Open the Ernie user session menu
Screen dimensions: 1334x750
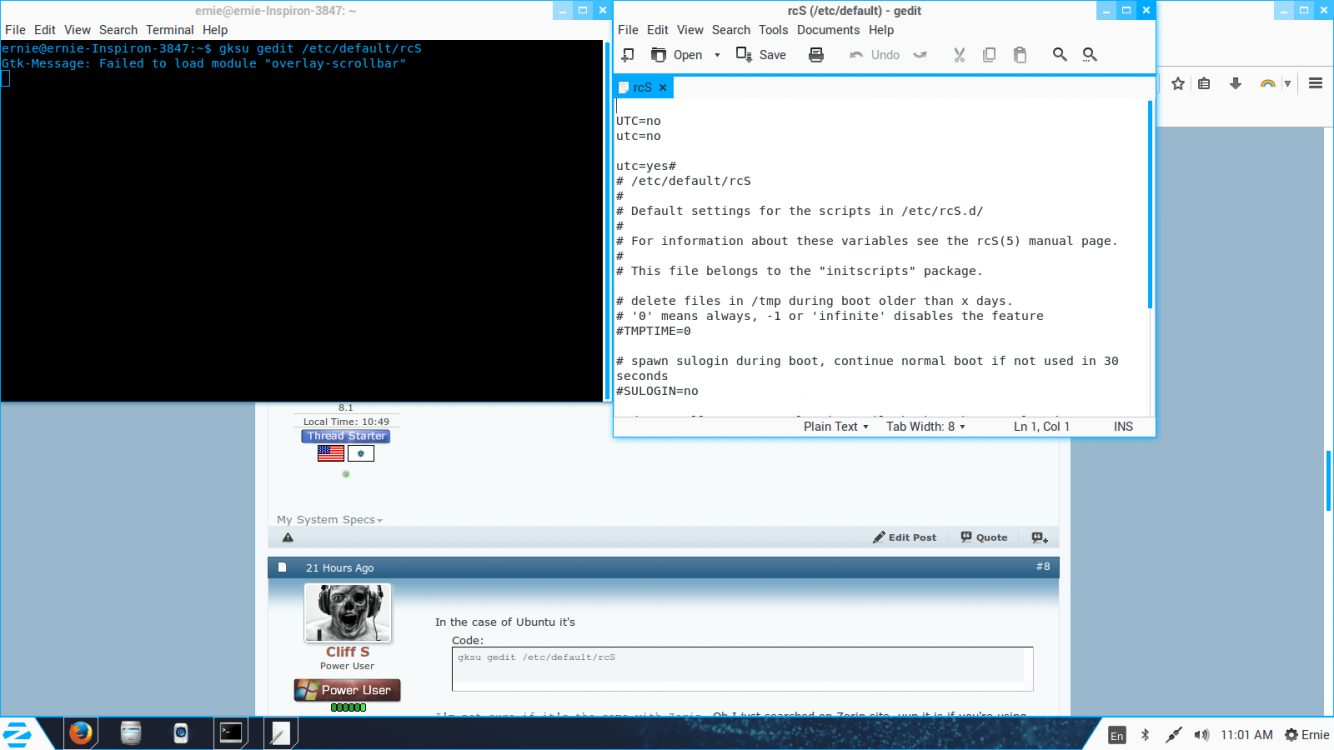click(x=1307, y=735)
